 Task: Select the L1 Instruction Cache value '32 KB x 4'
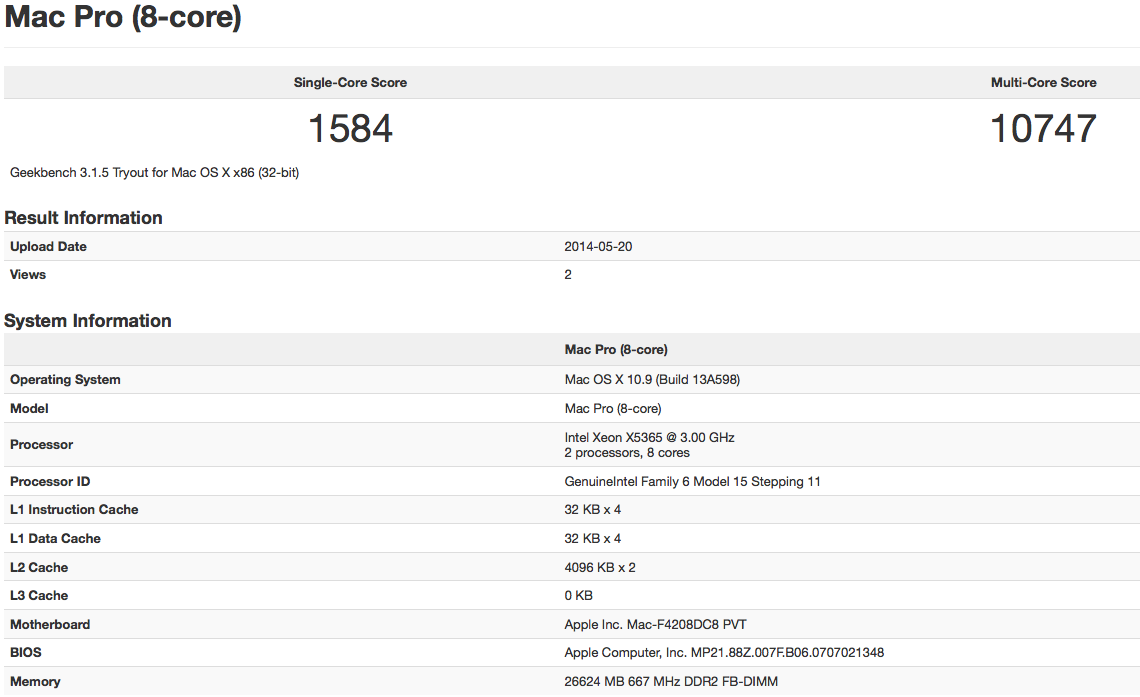pyautogui.click(x=593, y=509)
